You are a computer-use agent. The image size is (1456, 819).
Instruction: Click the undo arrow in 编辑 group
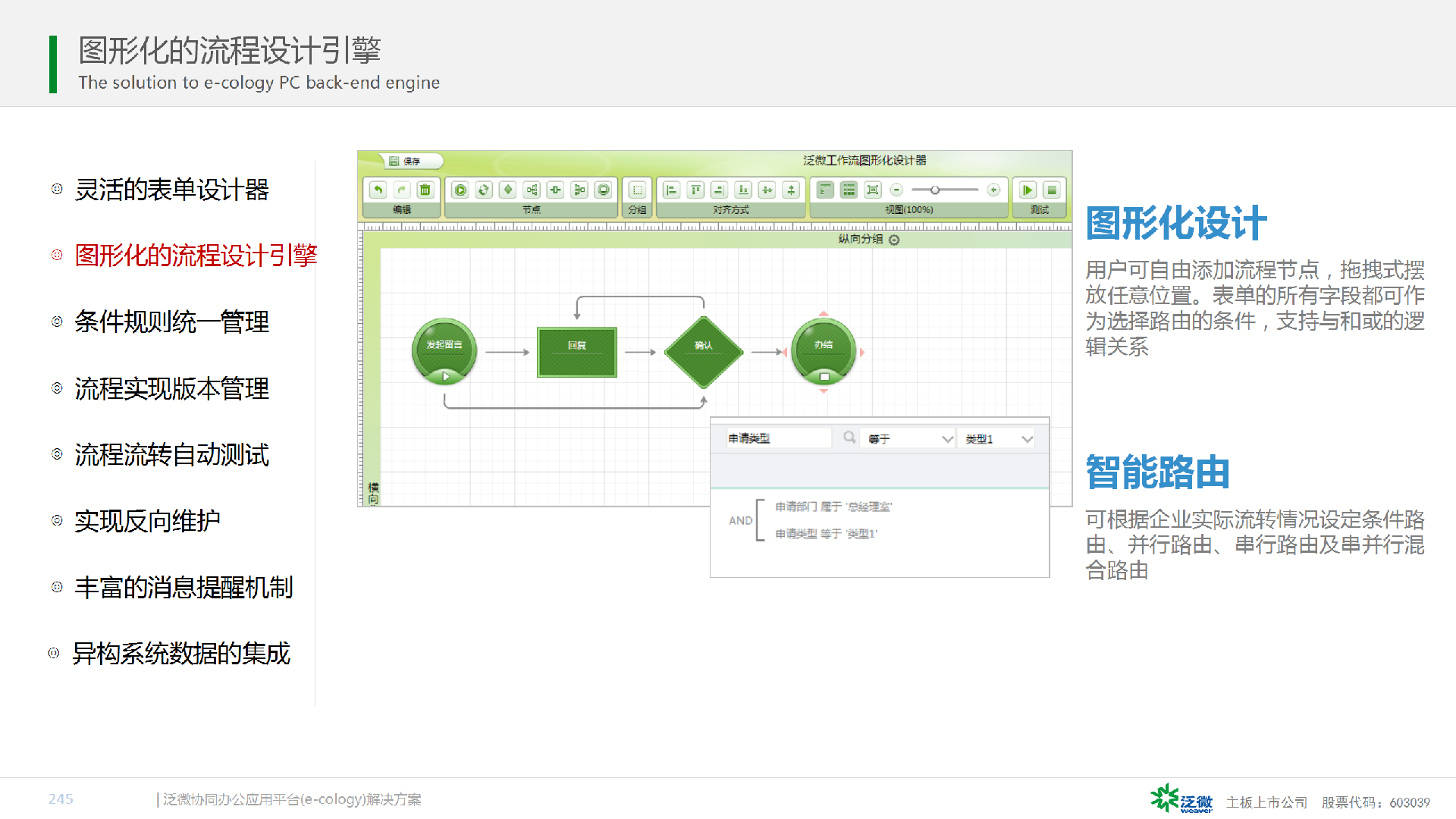click(378, 190)
